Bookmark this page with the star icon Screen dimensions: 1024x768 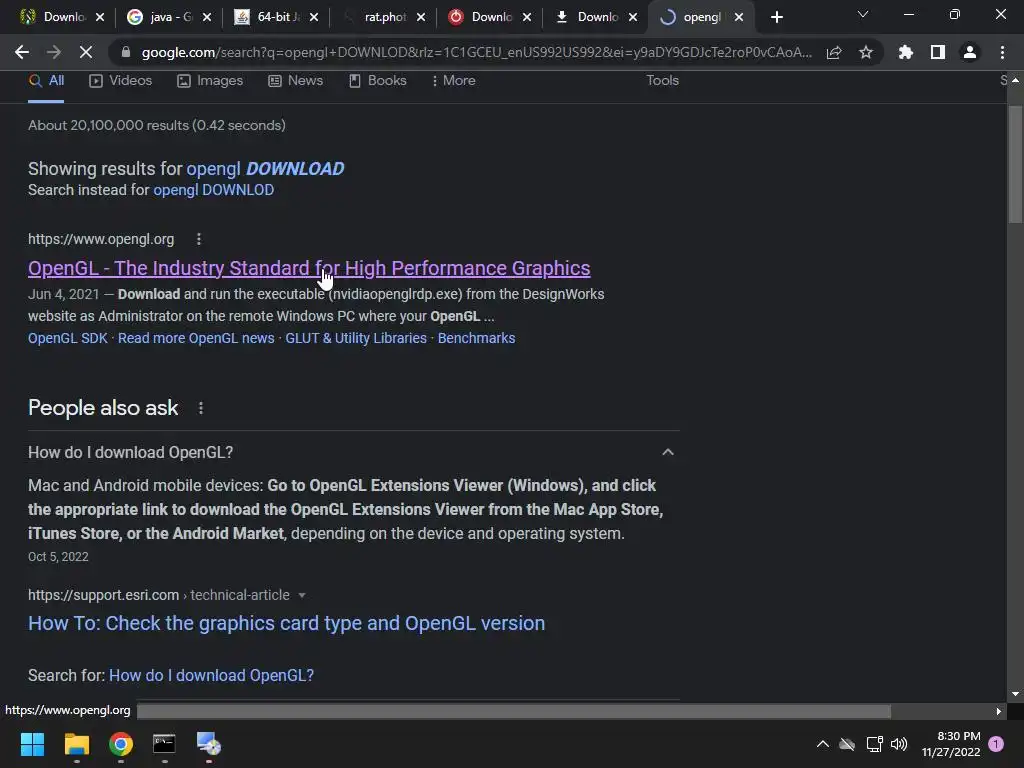pyautogui.click(x=866, y=52)
